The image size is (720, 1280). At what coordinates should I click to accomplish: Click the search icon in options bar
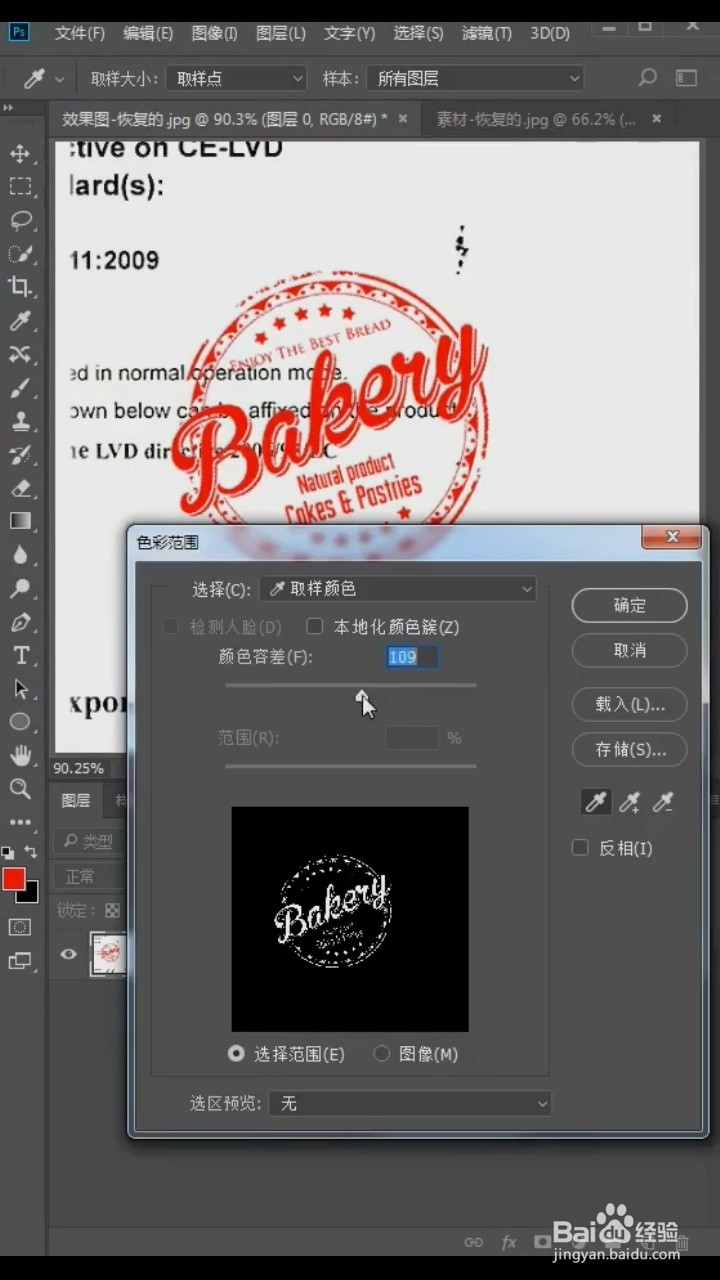[x=648, y=78]
